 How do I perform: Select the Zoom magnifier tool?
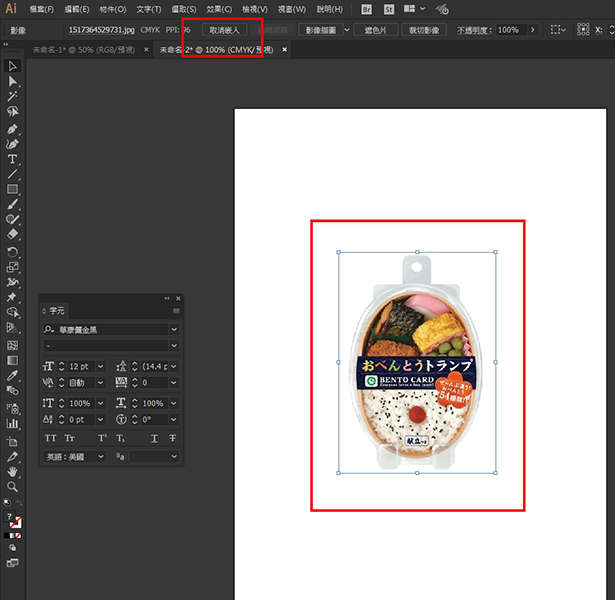pyautogui.click(x=13, y=487)
